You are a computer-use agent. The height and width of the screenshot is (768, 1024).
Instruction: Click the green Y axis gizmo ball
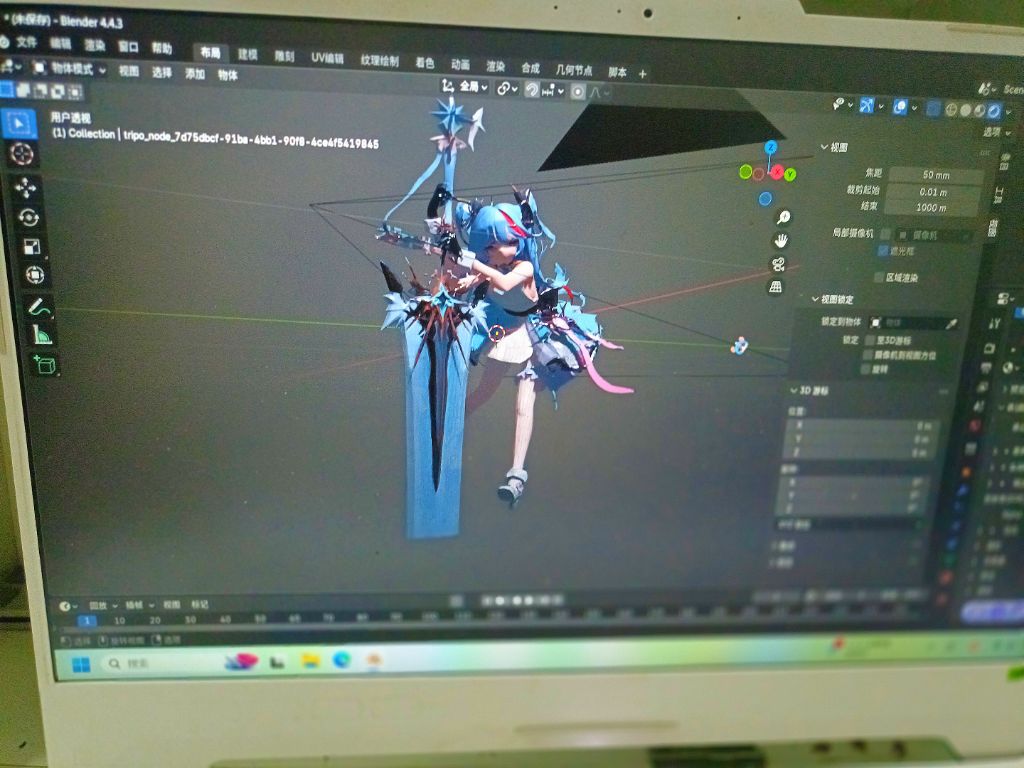click(790, 174)
